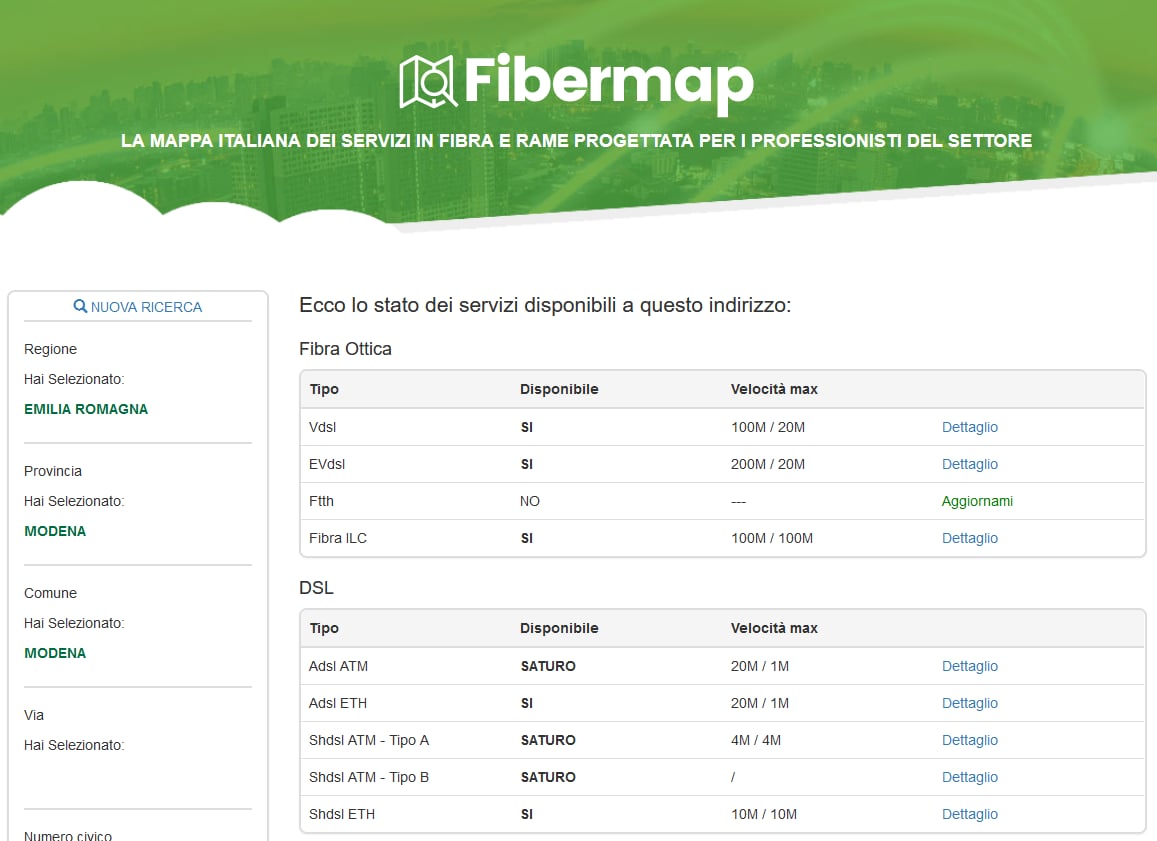Screen dimensions: 1157x841
Task: Click Tipo header in DSL table
Action: coord(324,628)
